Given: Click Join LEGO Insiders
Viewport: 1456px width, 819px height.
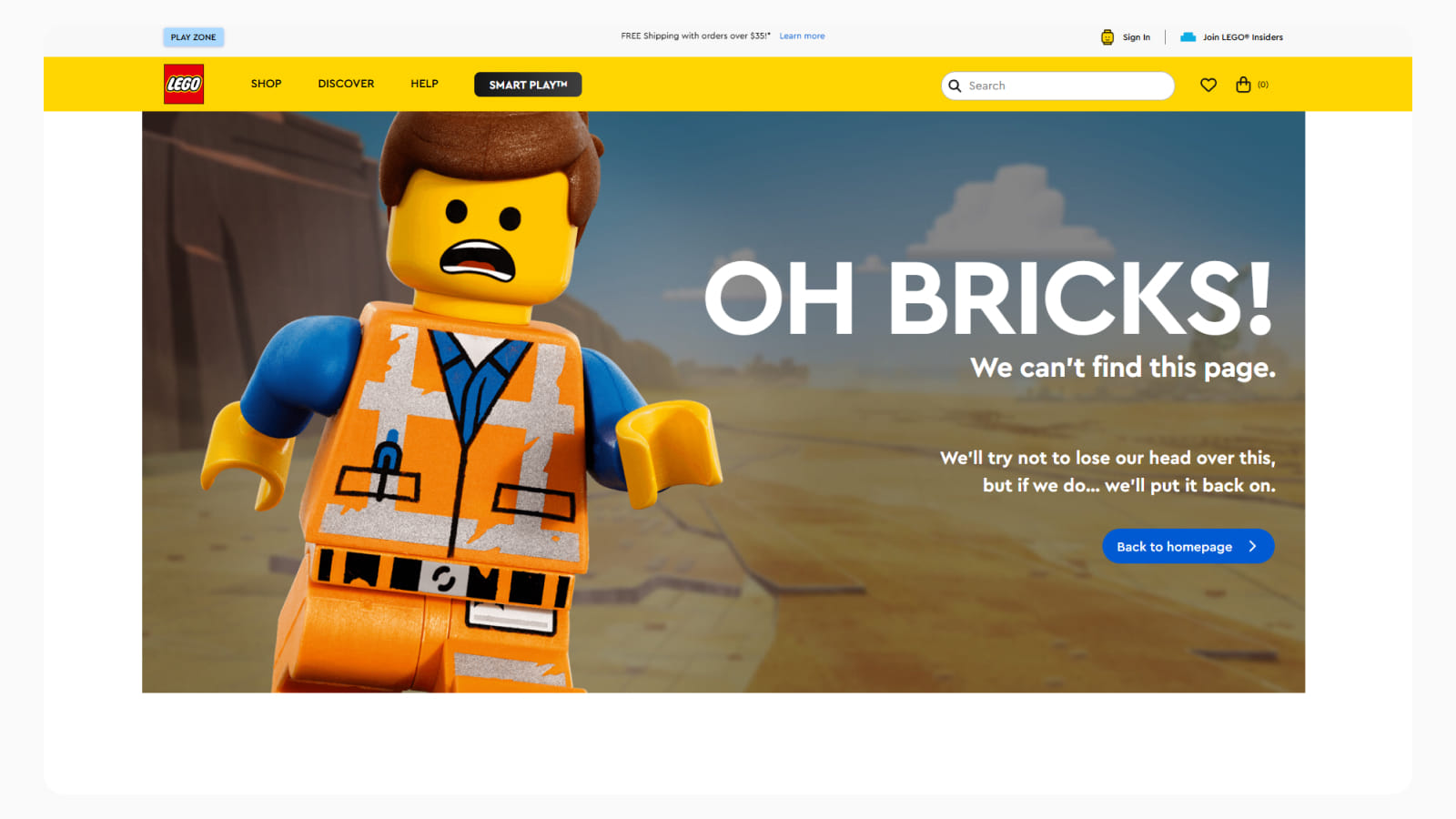Looking at the screenshot, I should point(1242,36).
